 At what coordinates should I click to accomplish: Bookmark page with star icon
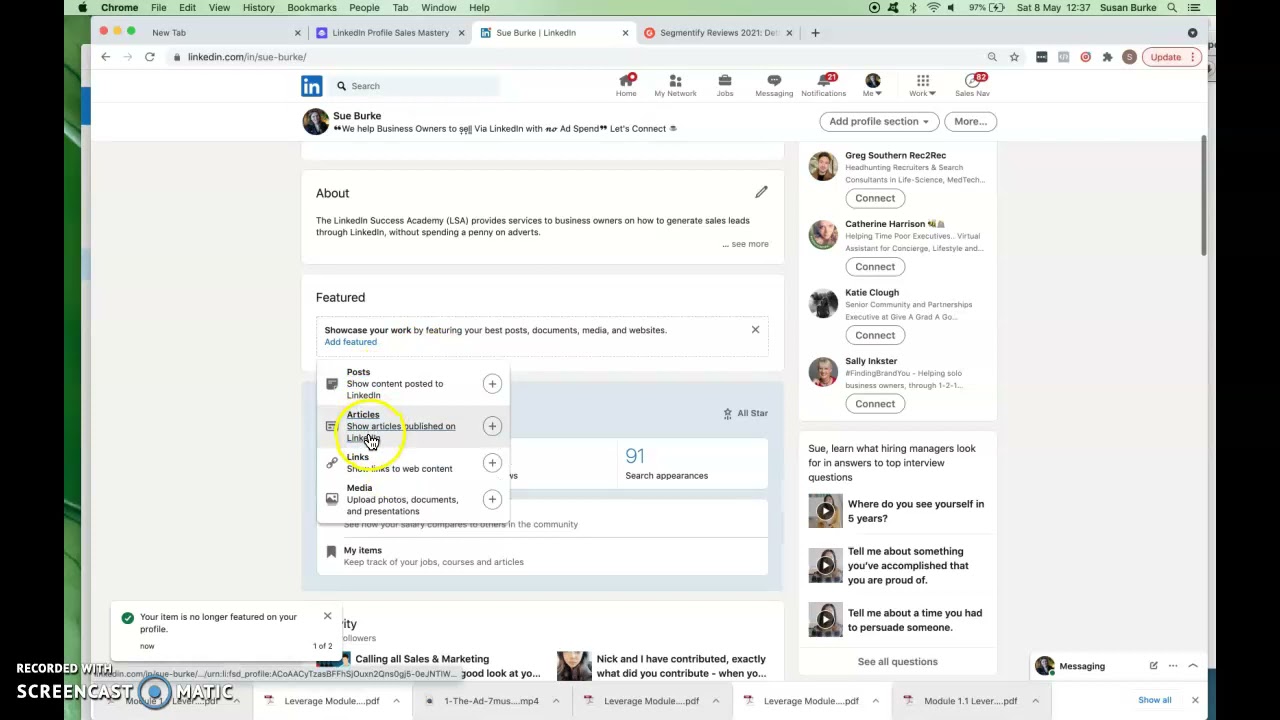[x=1014, y=57]
